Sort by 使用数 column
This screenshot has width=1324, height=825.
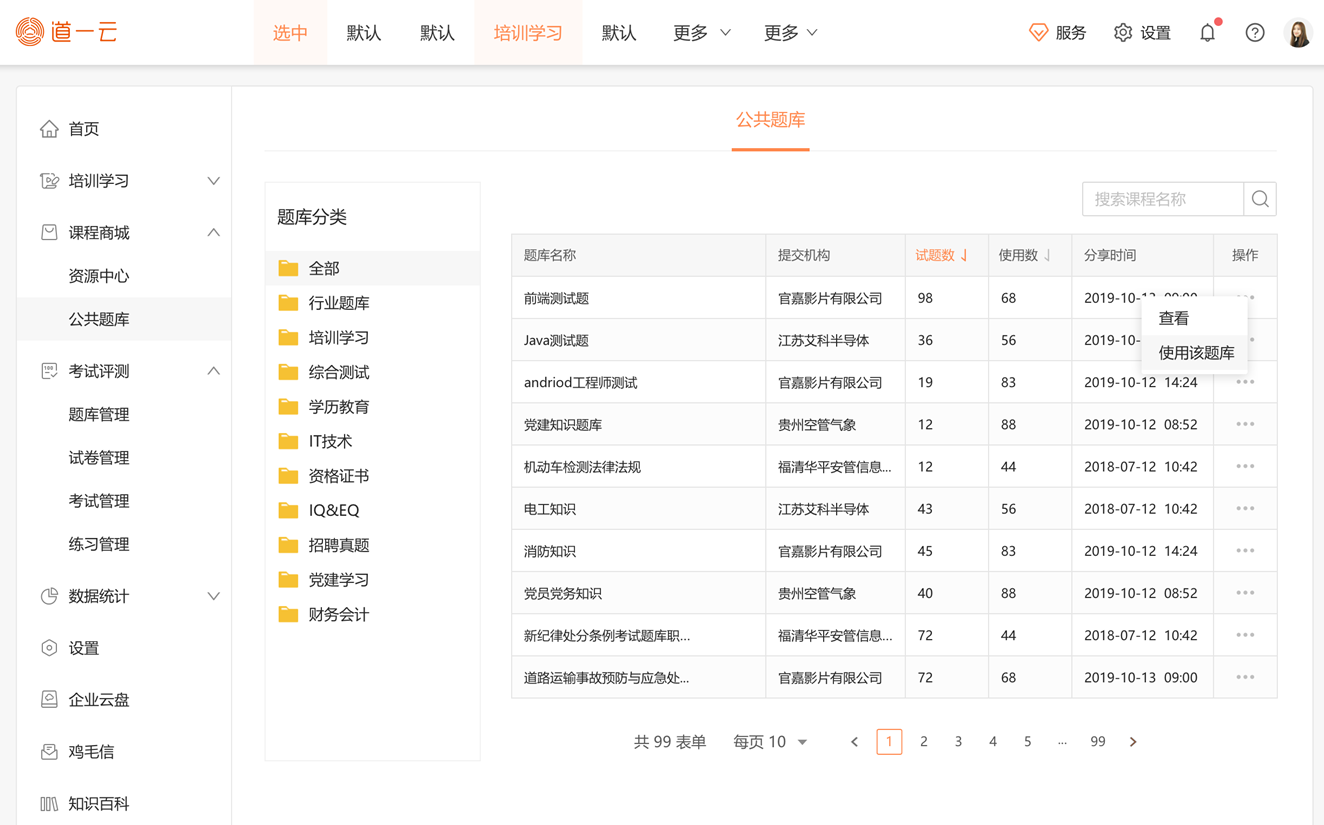tap(1024, 256)
